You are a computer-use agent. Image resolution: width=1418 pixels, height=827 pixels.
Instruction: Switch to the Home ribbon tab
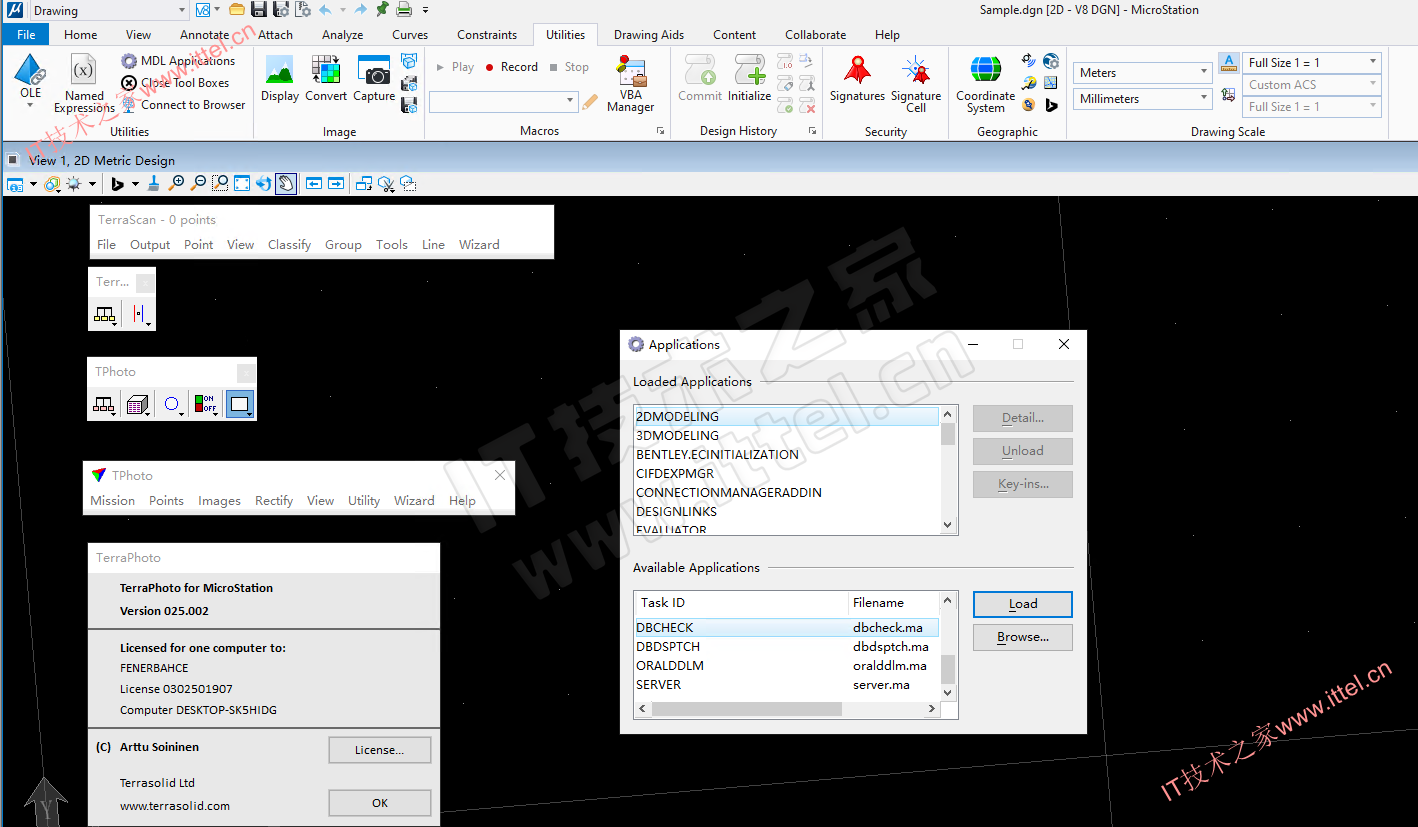(x=81, y=34)
